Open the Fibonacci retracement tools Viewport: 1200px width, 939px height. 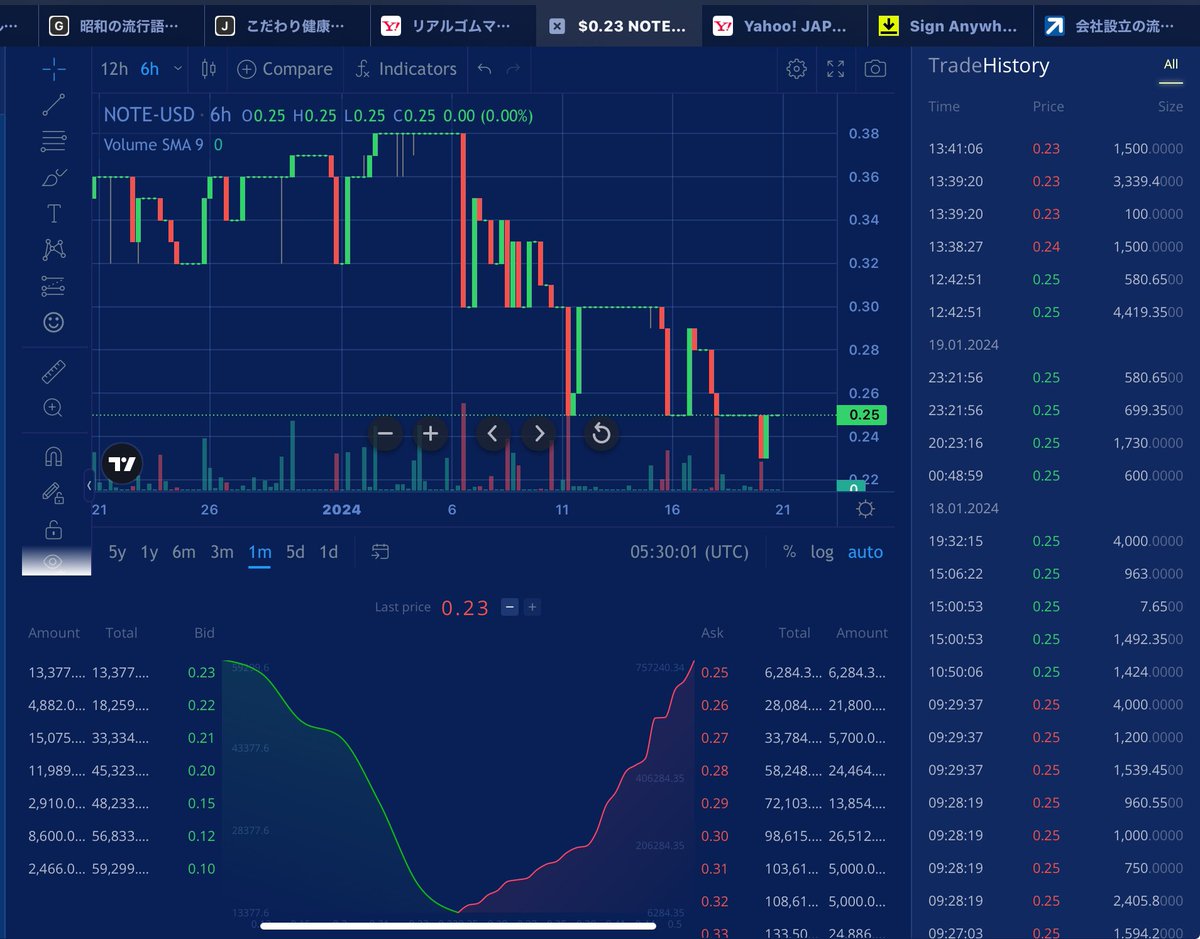tap(54, 141)
